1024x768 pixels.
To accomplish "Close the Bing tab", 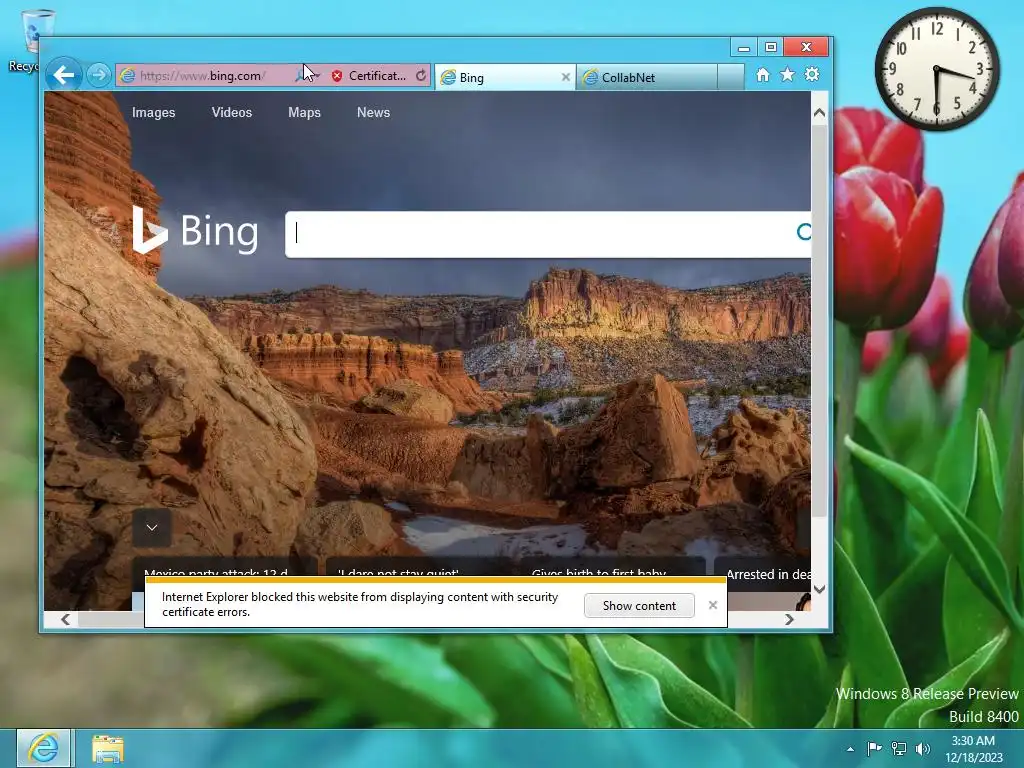I will coord(566,77).
